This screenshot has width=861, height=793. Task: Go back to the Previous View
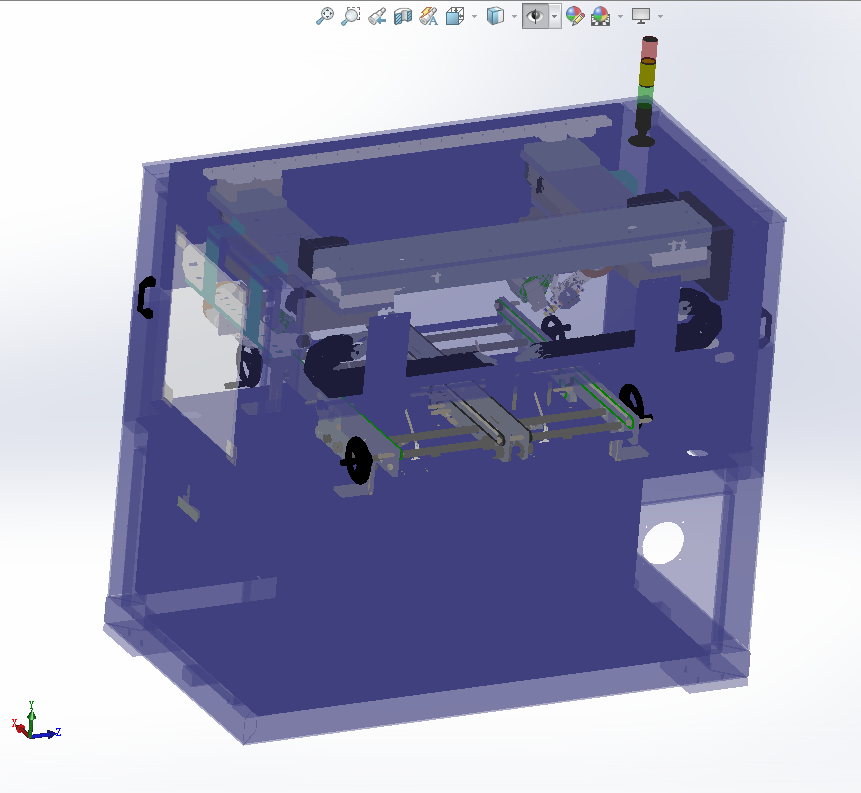click(x=377, y=16)
